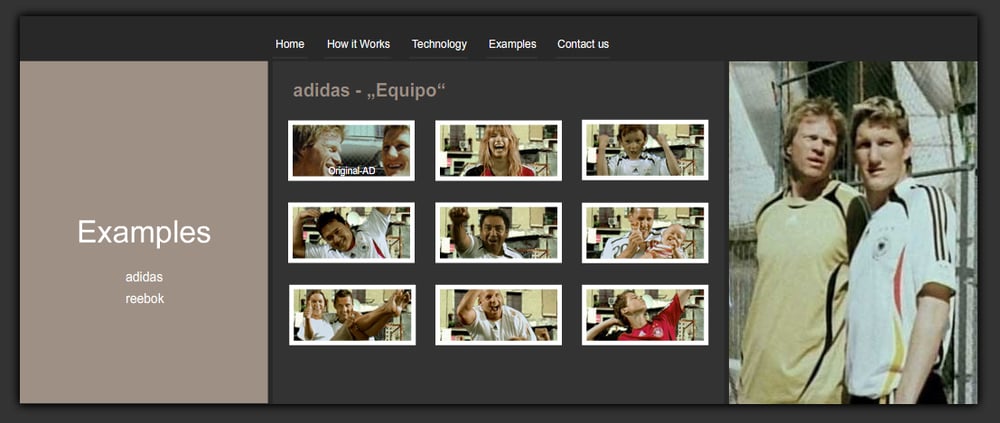Screen dimensions: 1000x423
Task: Open thumbnail of man with raised fist
Action: [x=498, y=233]
